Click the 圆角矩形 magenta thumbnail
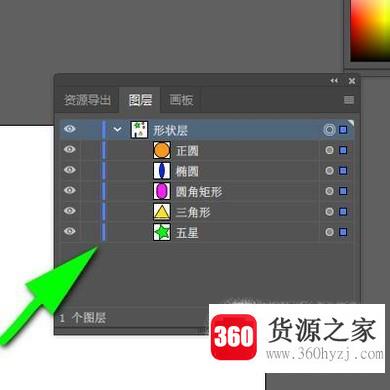Viewport: 390px width, 390px height. (162, 191)
